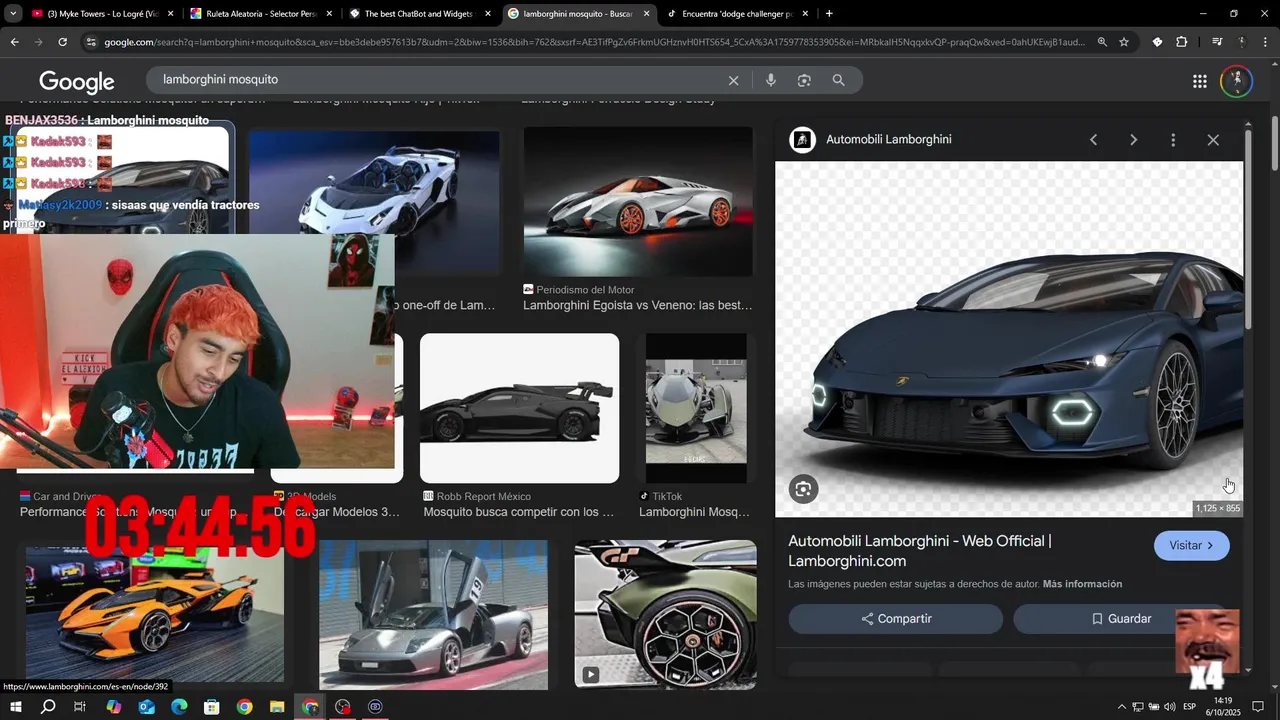This screenshot has width=1280, height=720.
Task: Show hidden system tray icons
Action: point(1121,707)
